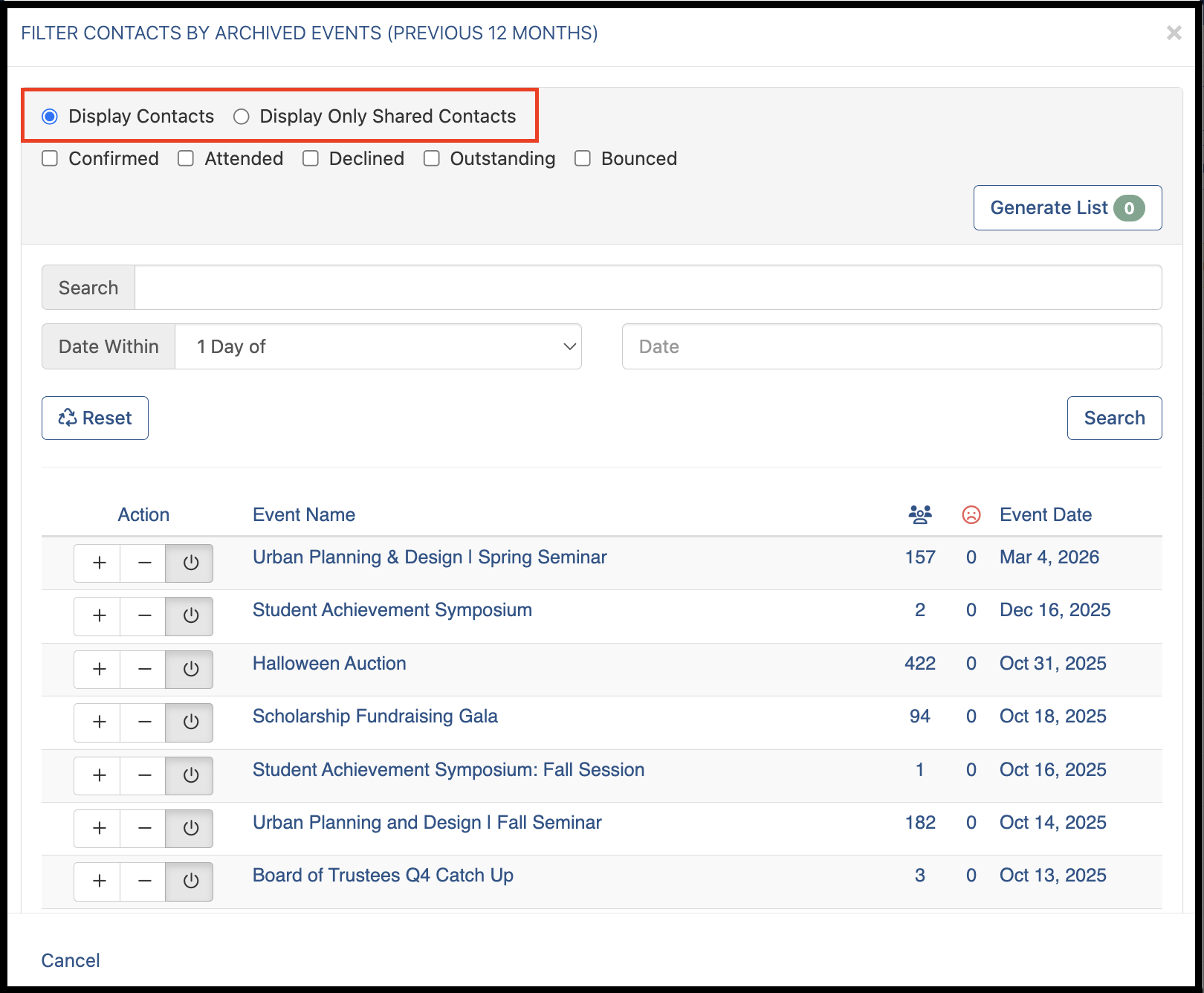Click Action column header
Image resolution: width=1204 pixels, height=993 pixels.
click(x=143, y=514)
